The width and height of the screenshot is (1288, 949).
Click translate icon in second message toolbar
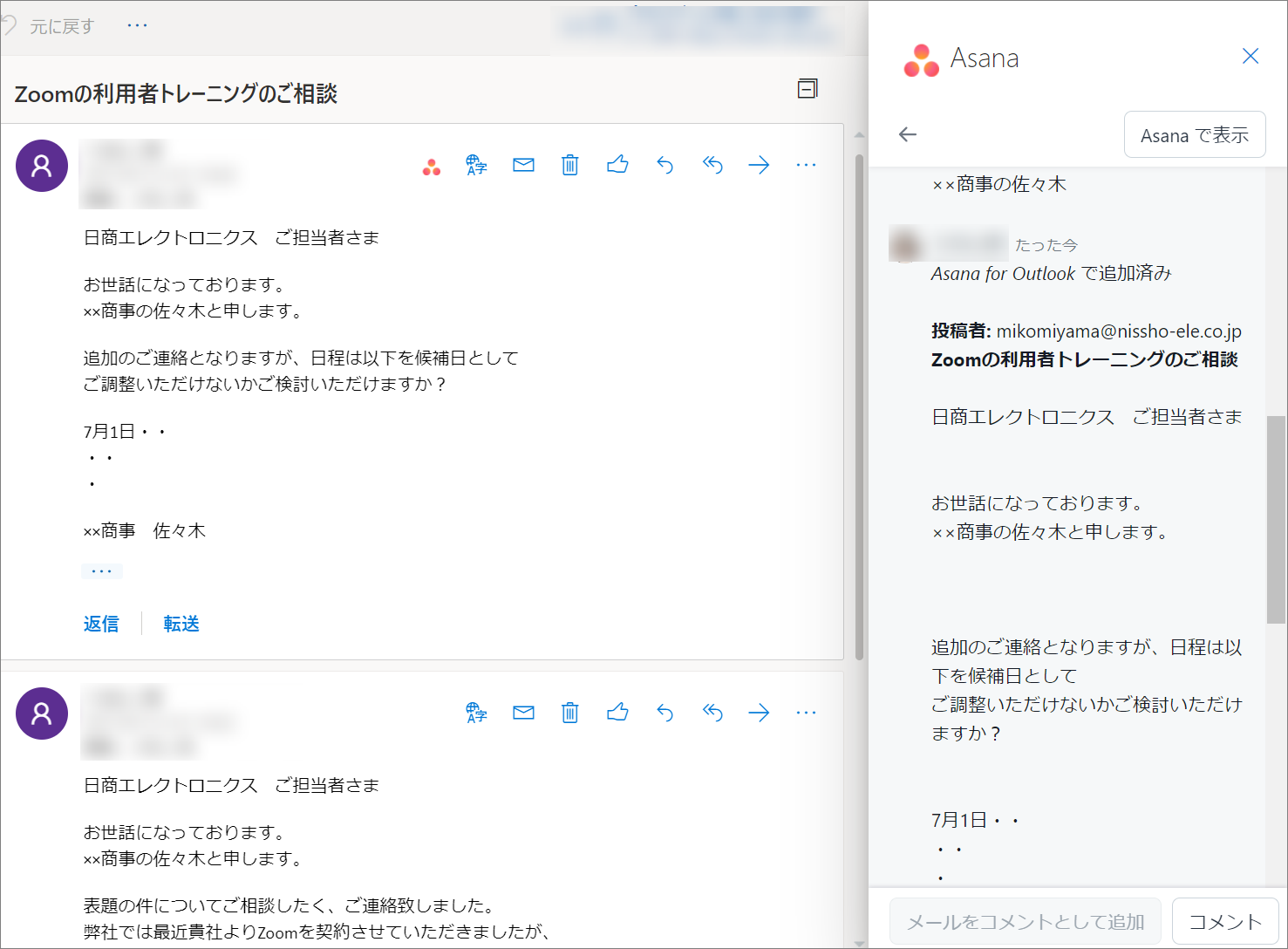point(476,713)
